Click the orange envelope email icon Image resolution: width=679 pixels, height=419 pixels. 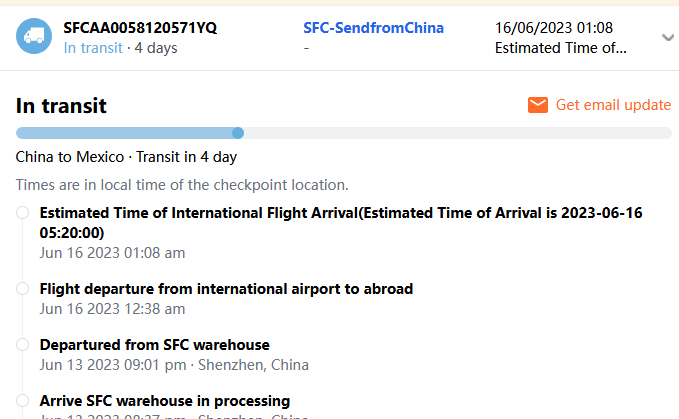click(538, 105)
